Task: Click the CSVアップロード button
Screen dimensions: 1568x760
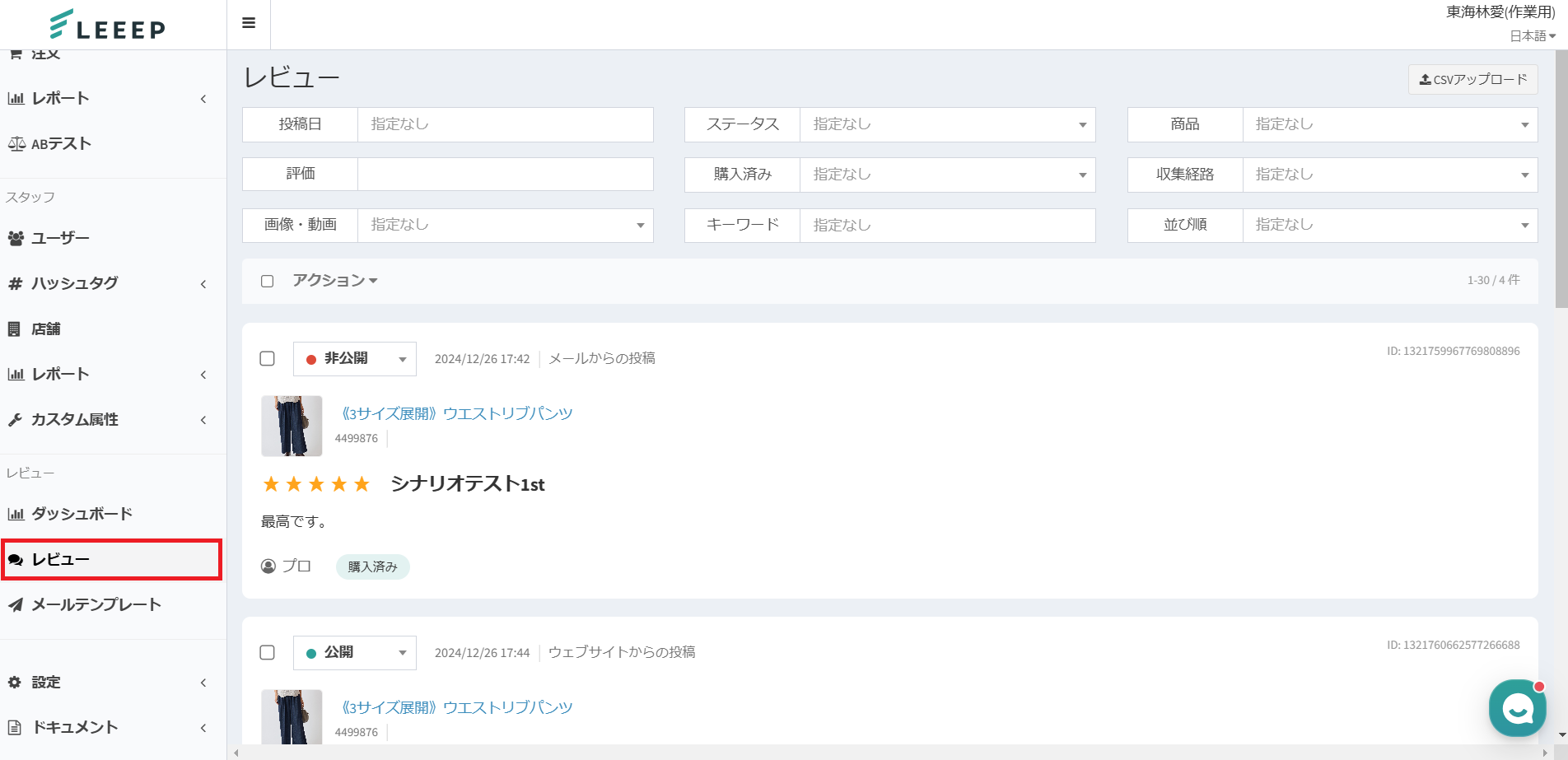Action: pyautogui.click(x=1473, y=80)
